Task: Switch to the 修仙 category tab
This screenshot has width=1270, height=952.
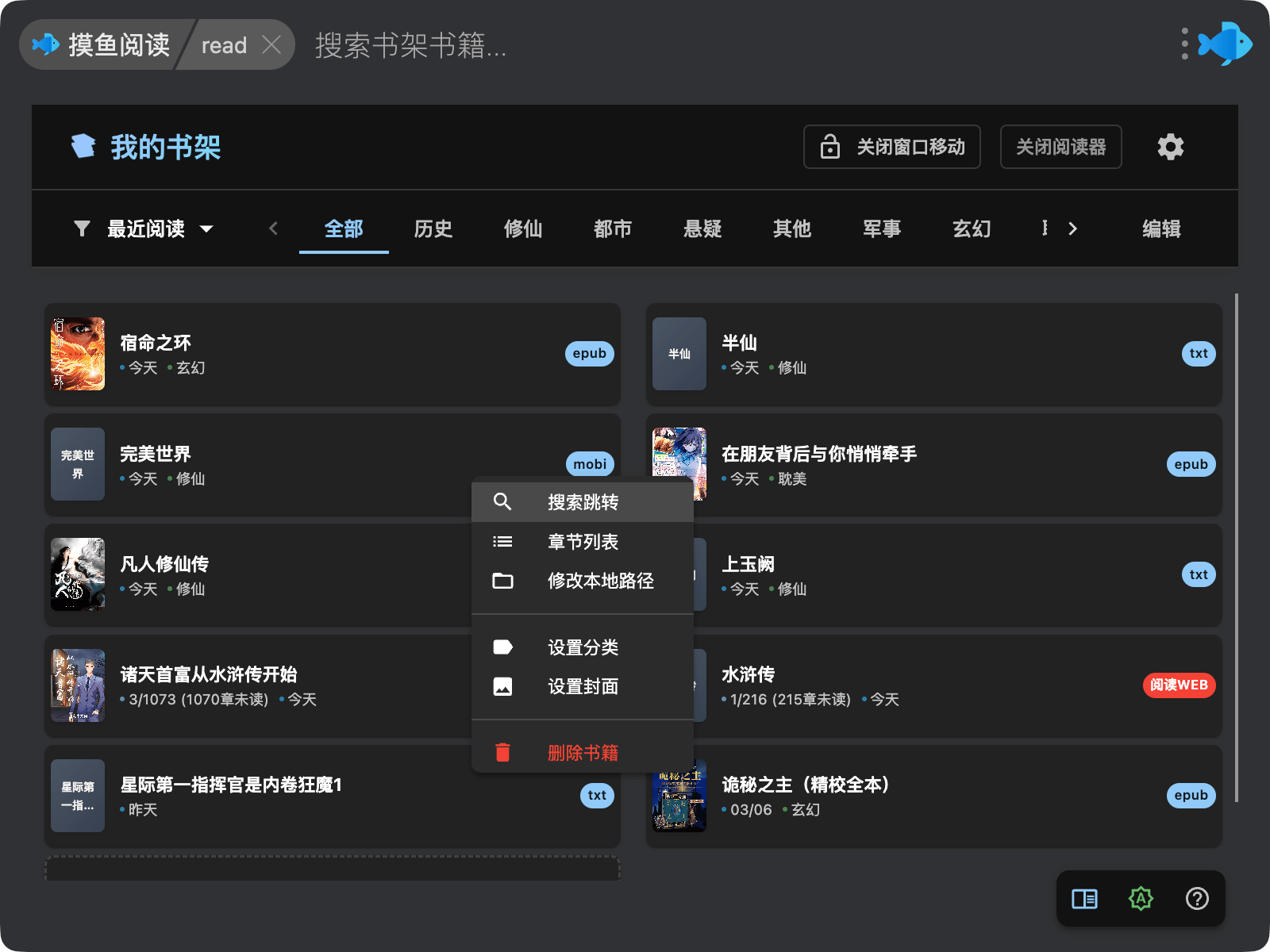Action: (523, 228)
